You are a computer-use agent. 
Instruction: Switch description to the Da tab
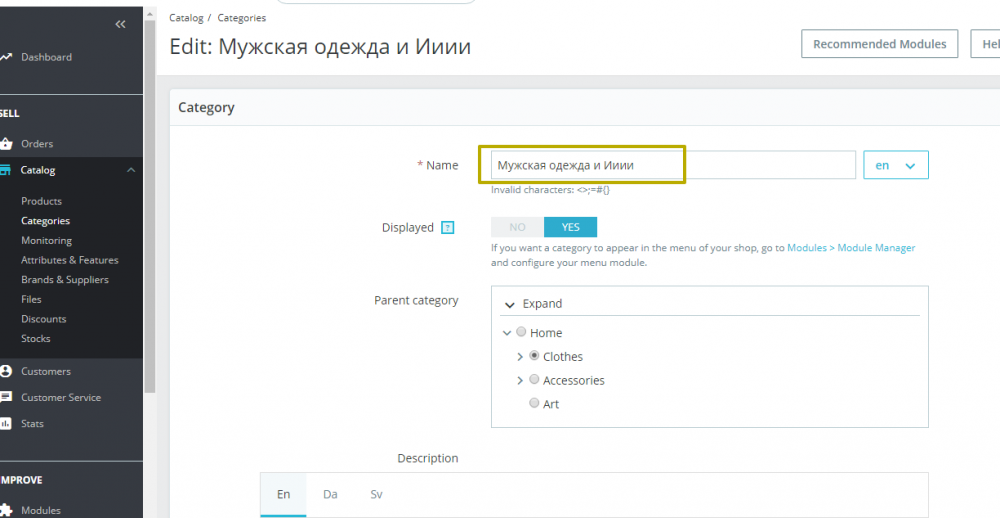tap(330, 494)
